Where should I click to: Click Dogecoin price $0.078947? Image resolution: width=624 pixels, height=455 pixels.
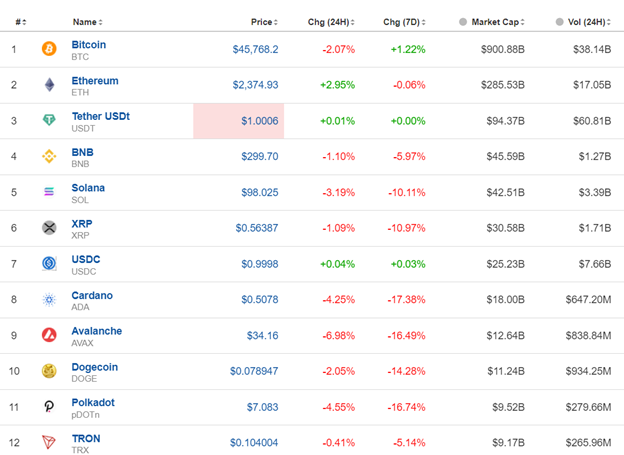(x=254, y=371)
